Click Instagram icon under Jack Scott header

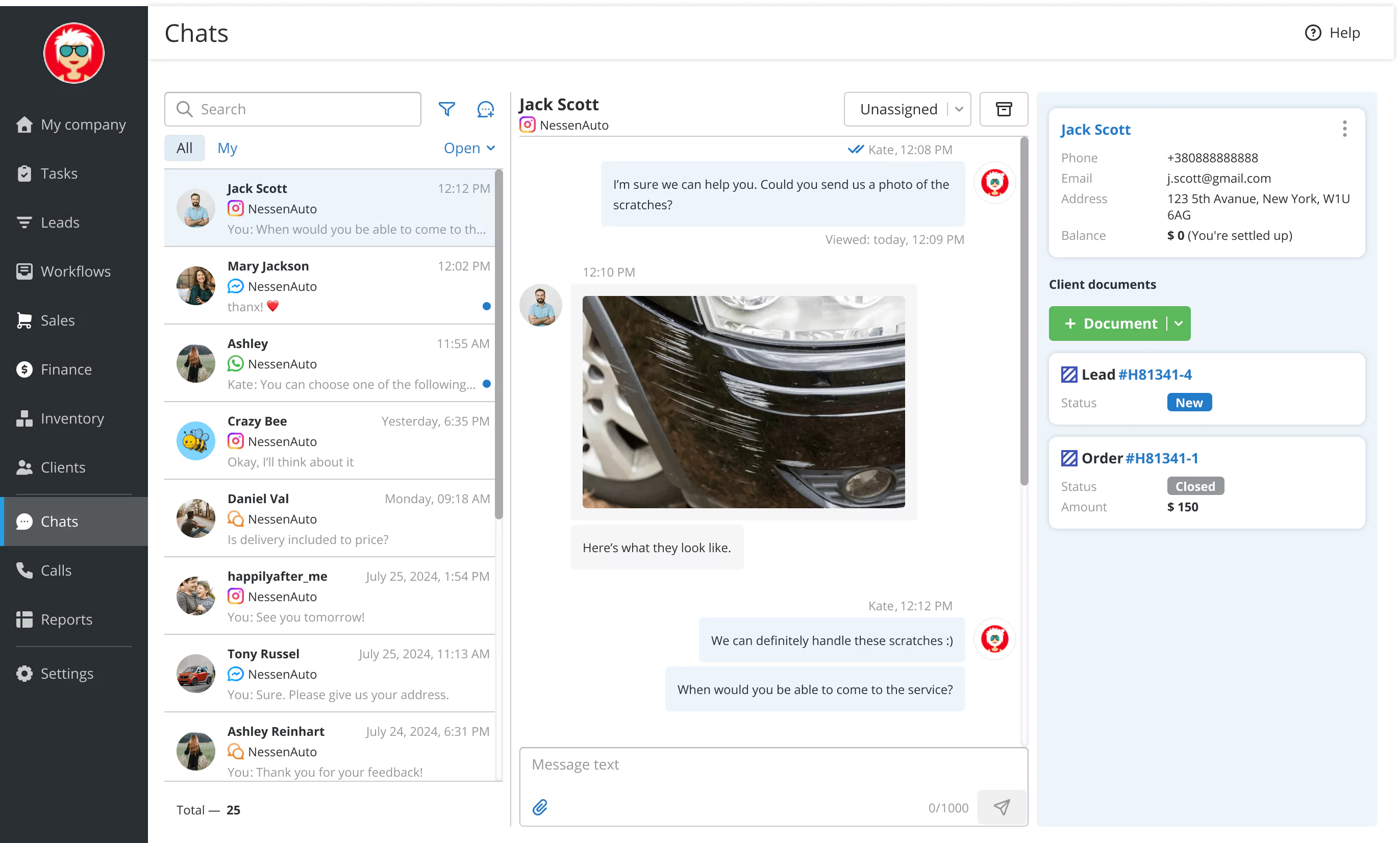[x=527, y=125]
